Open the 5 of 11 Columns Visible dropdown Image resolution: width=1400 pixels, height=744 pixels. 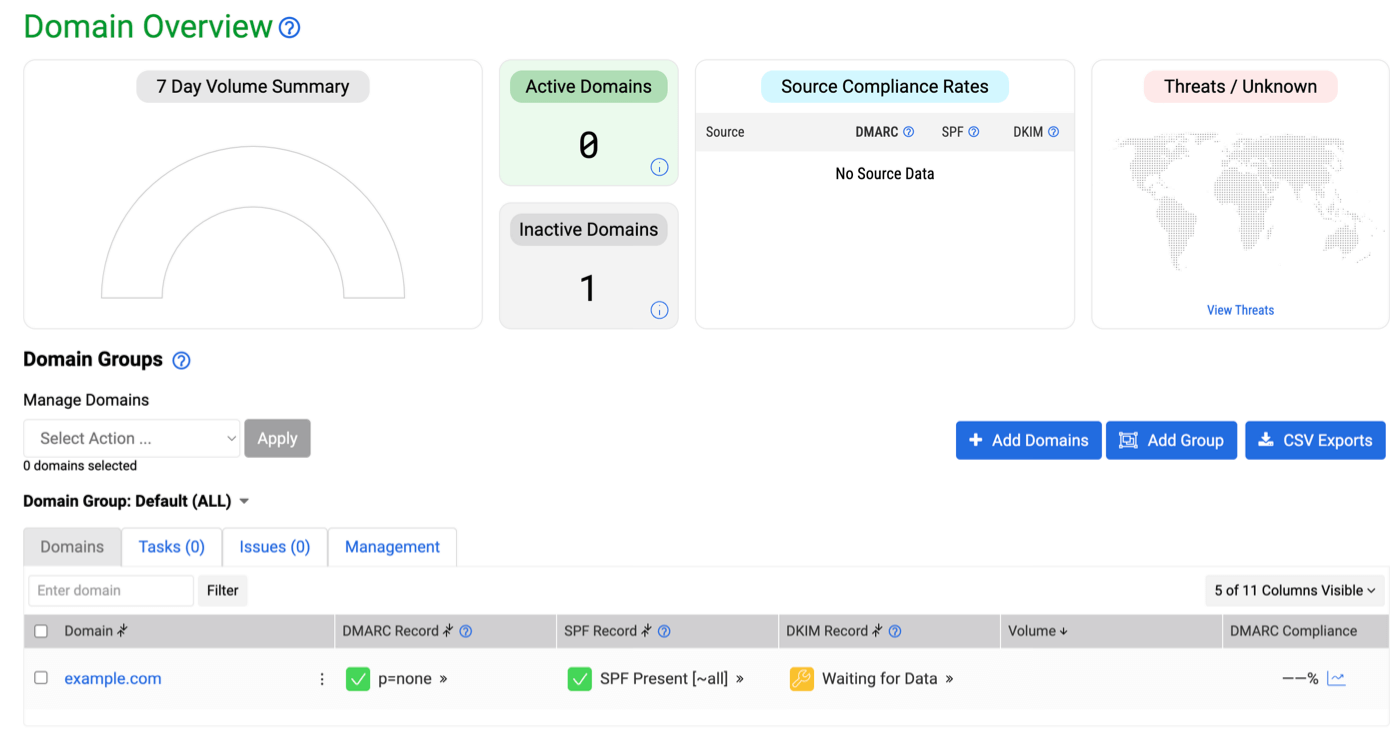click(1294, 590)
